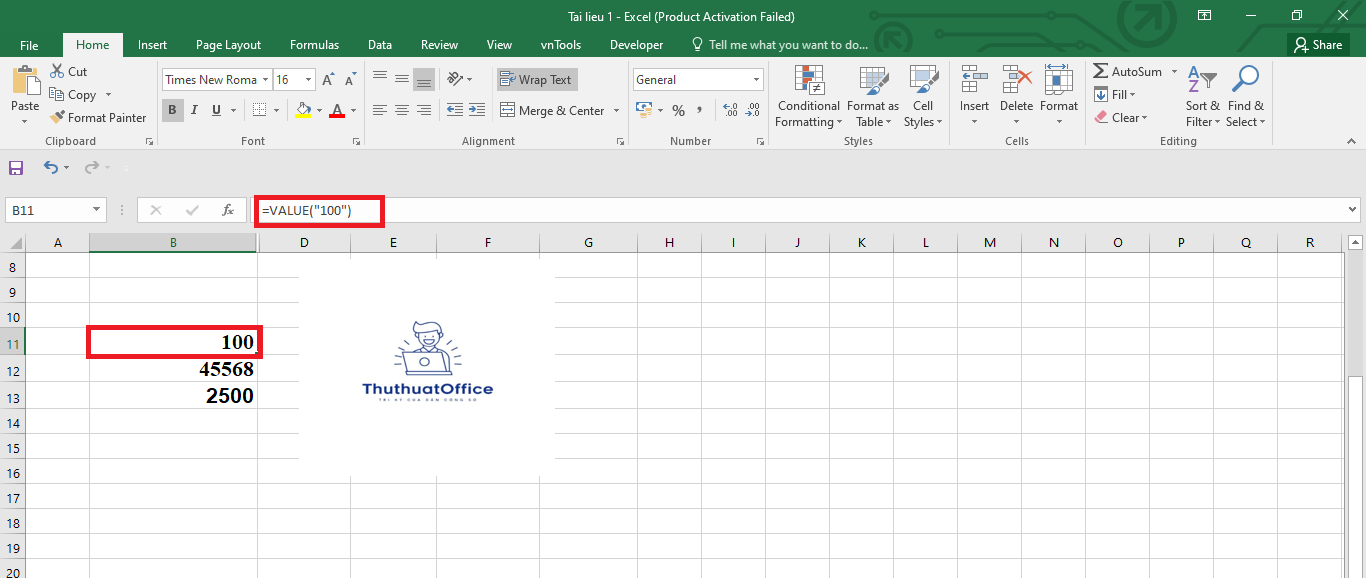Toggle the Wrap Text option
1366x578 pixels.
coord(536,80)
